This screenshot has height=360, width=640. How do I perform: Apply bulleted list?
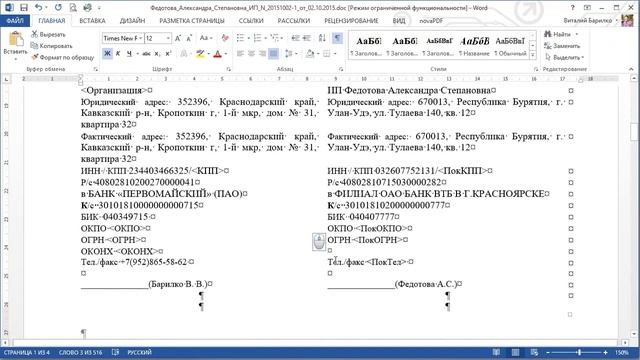(x=240, y=38)
